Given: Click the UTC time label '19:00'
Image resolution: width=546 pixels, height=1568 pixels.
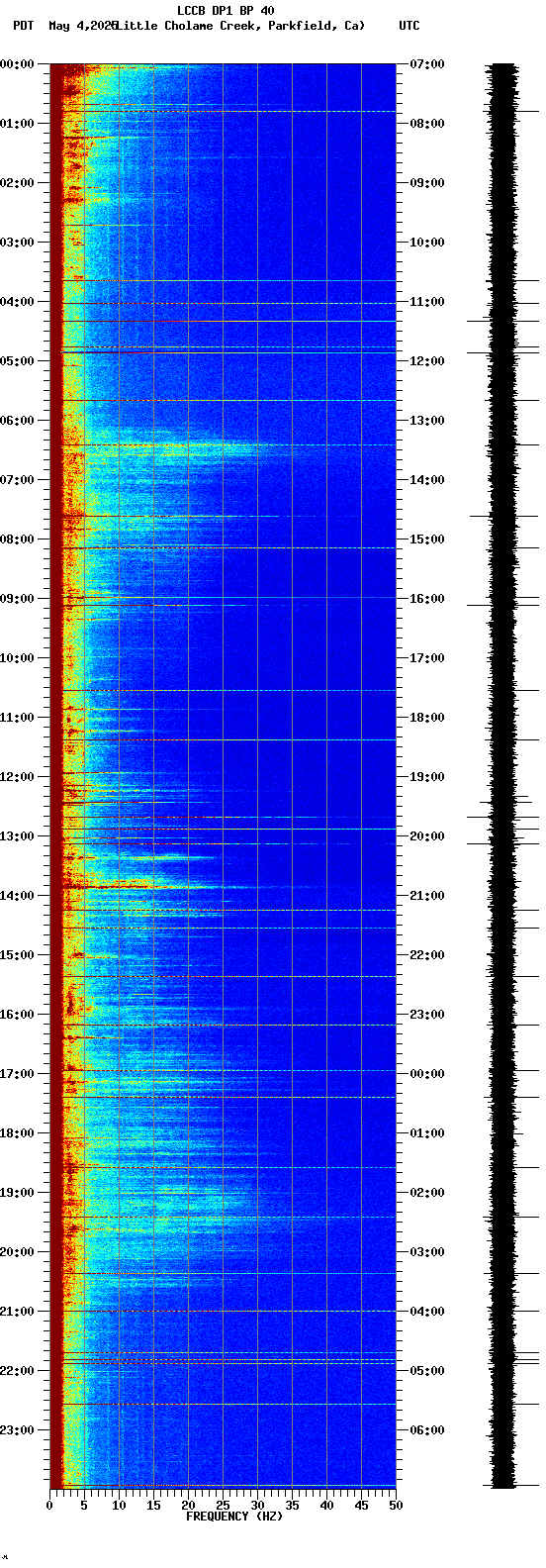Looking at the screenshot, I should coord(427,777).
